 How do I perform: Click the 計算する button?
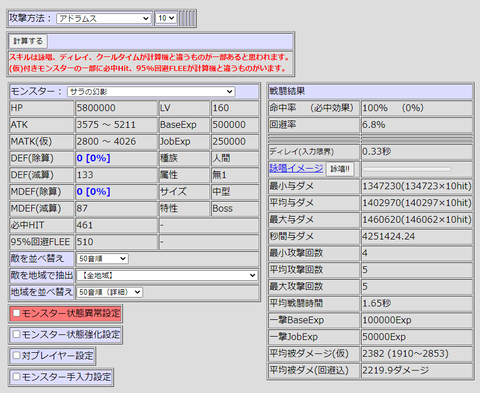point(28,41)
